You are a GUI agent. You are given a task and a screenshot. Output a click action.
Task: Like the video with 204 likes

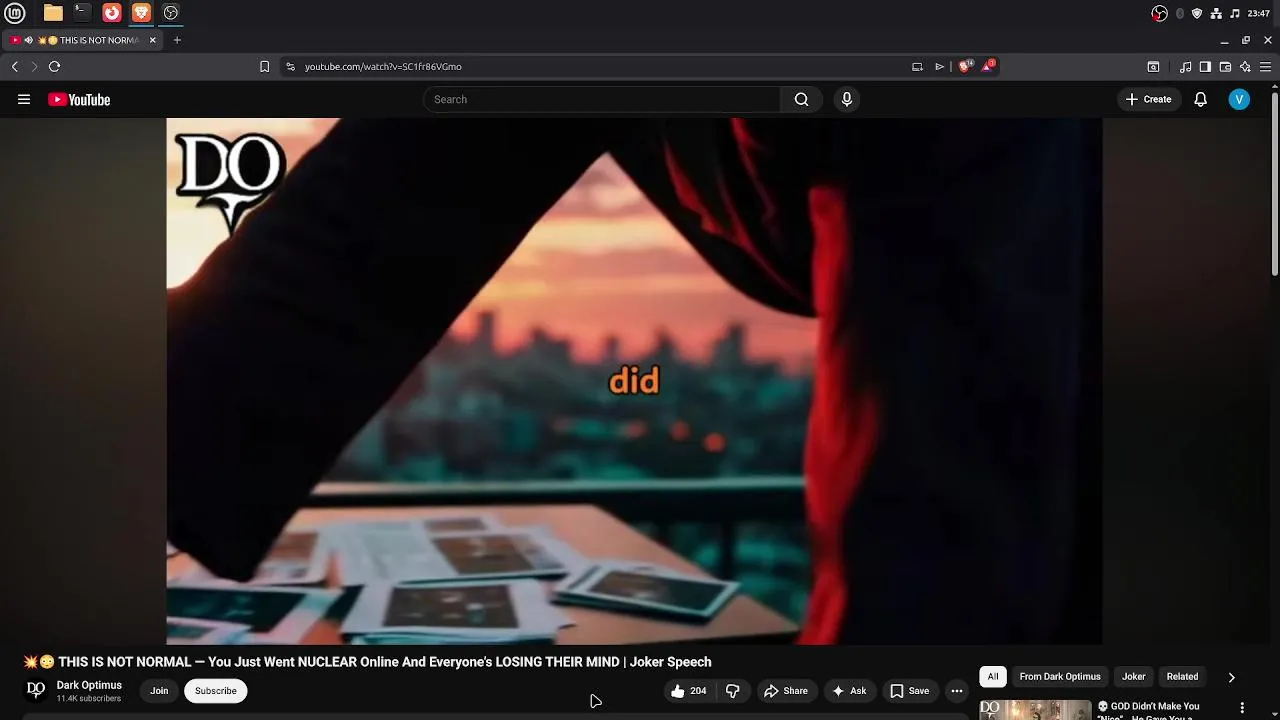pos(689,690)
